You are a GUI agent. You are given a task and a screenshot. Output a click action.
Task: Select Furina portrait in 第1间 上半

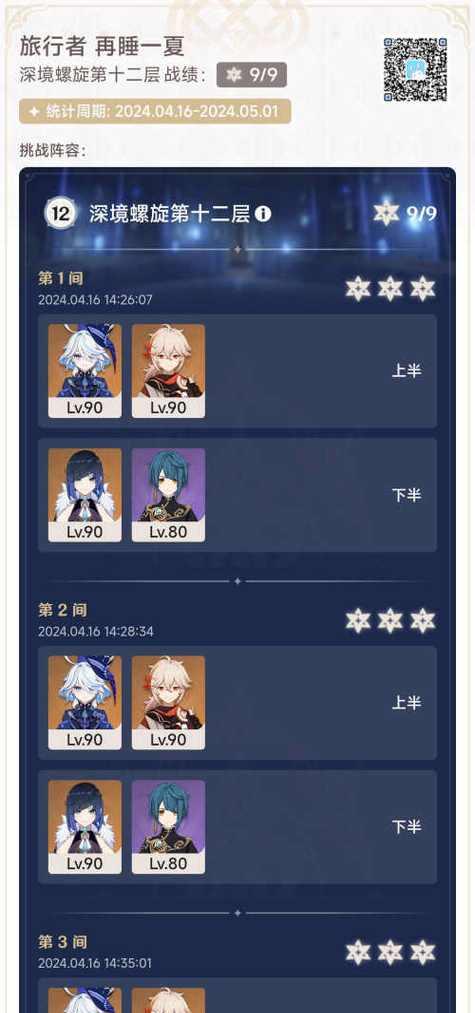85,371
